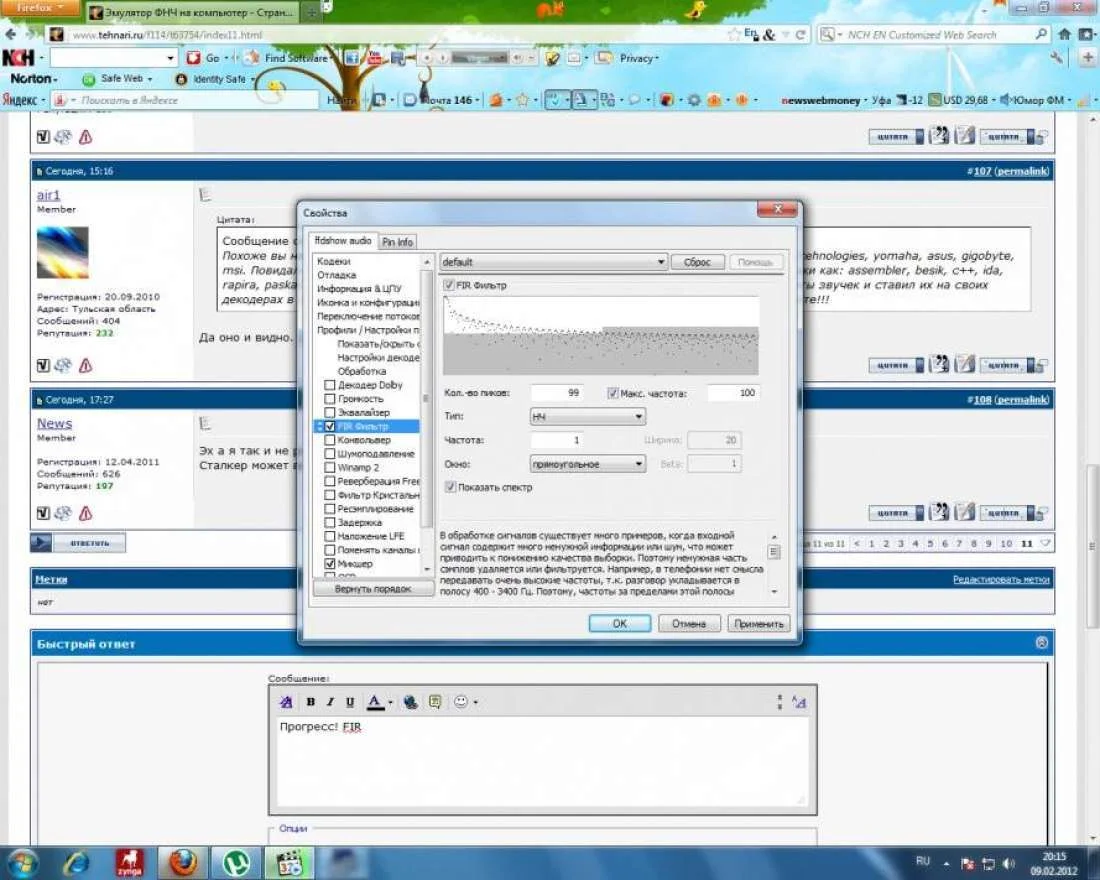Collapse the Быстрый ответ panel icon

1042,643
